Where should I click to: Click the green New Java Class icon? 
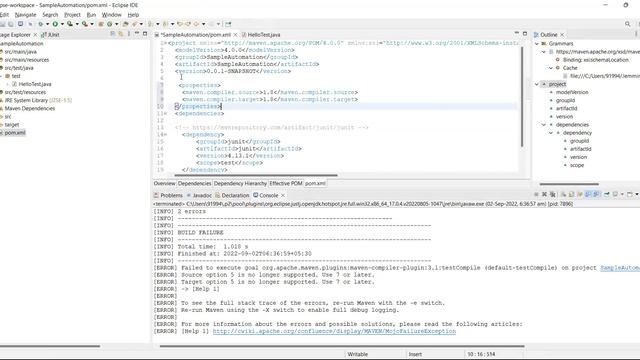coord(110,24)
